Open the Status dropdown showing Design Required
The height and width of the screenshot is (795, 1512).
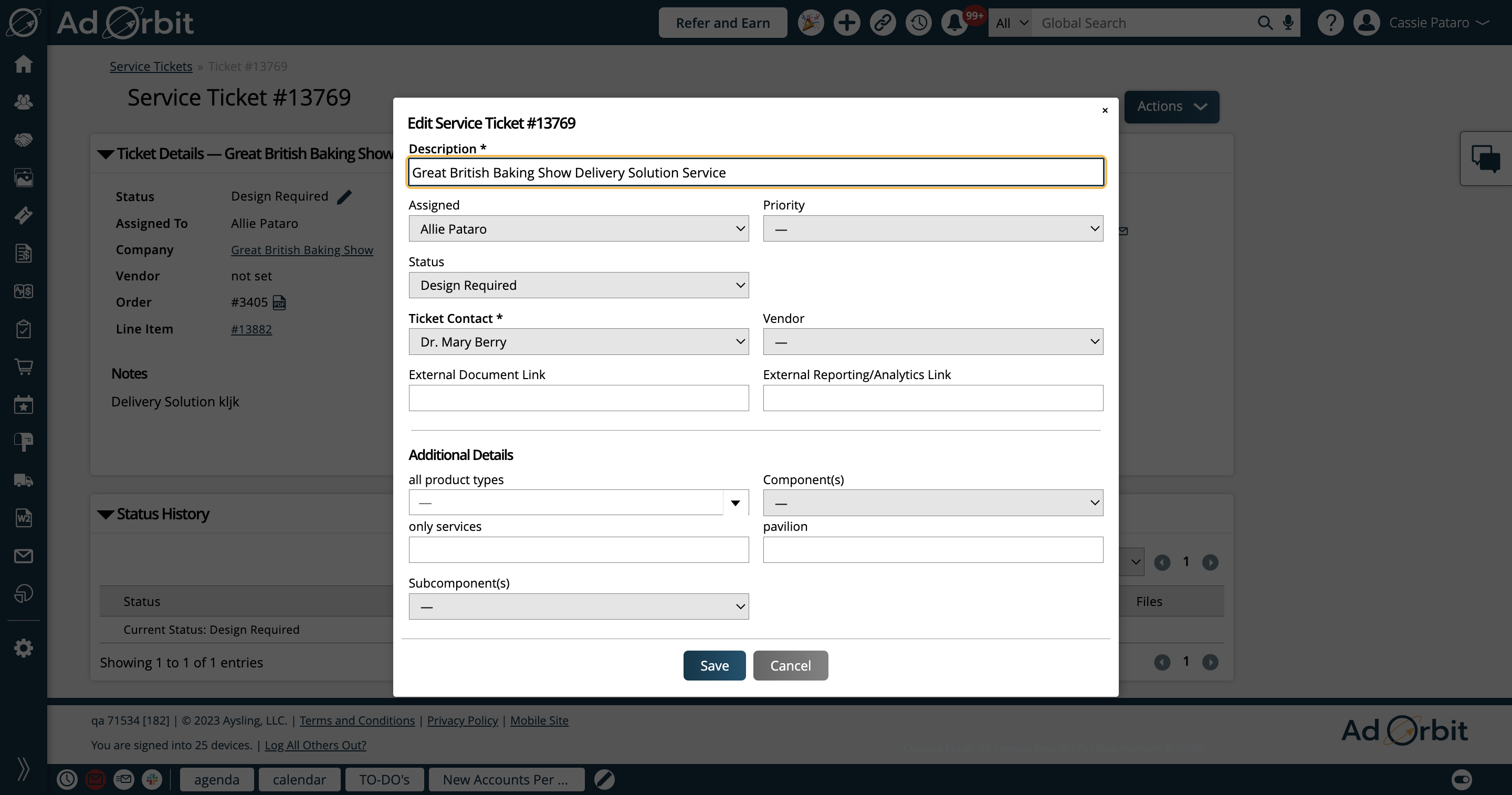578,285
